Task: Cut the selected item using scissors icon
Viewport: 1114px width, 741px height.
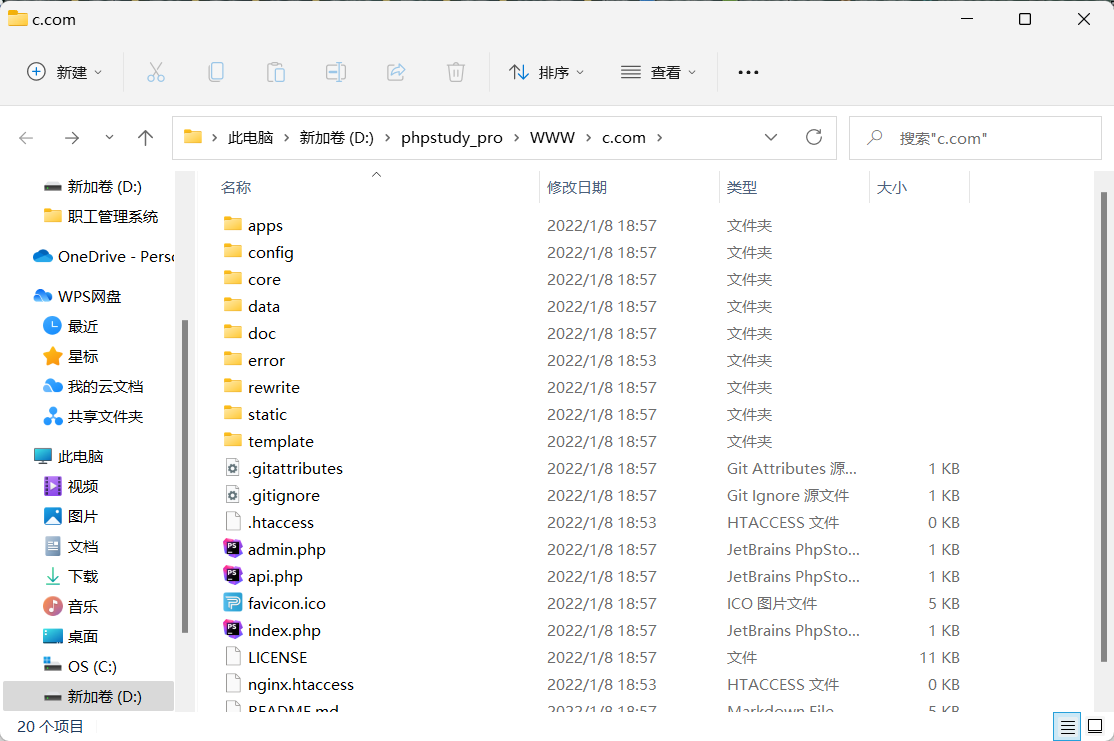Action: pos(156,71)
